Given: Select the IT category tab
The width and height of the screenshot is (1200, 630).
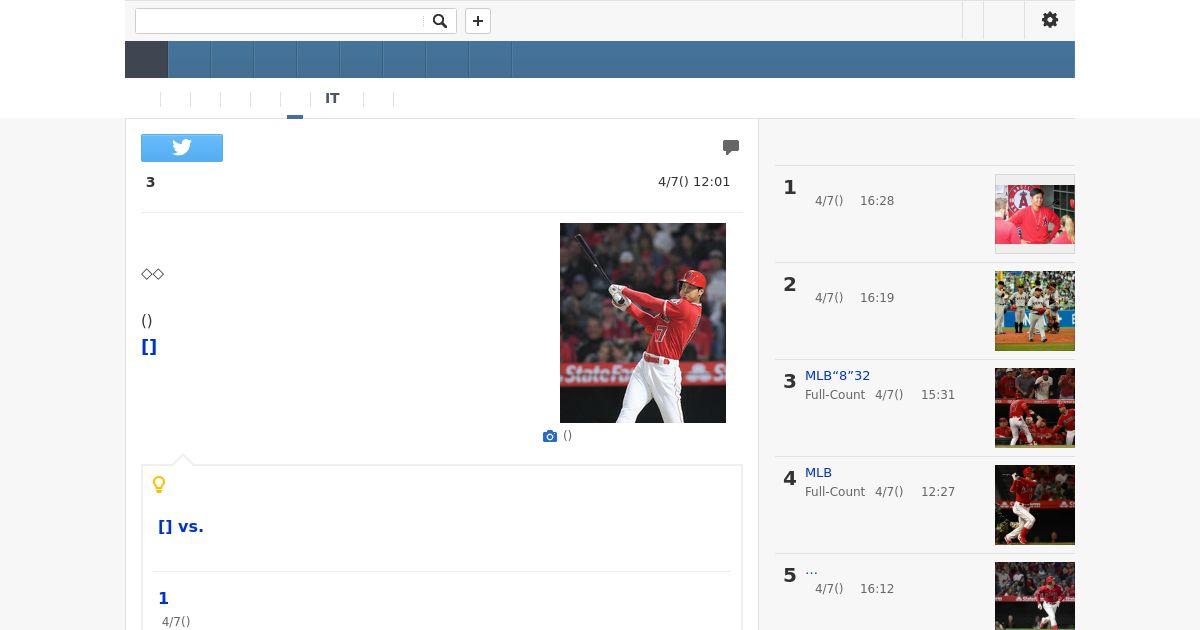Looking at the screenshot, I should coord(332,99).
